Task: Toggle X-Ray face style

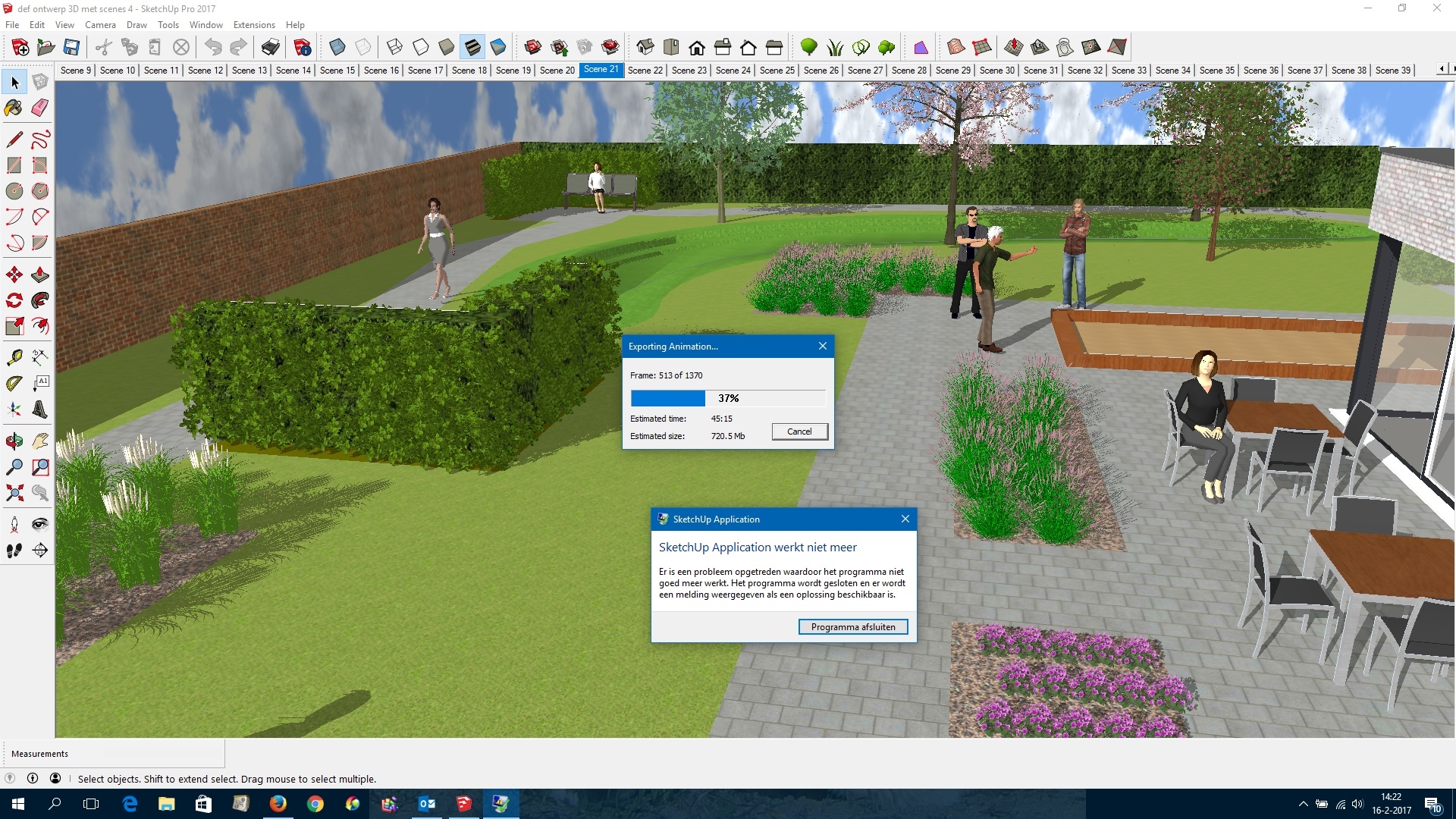Action: point(337,48)
